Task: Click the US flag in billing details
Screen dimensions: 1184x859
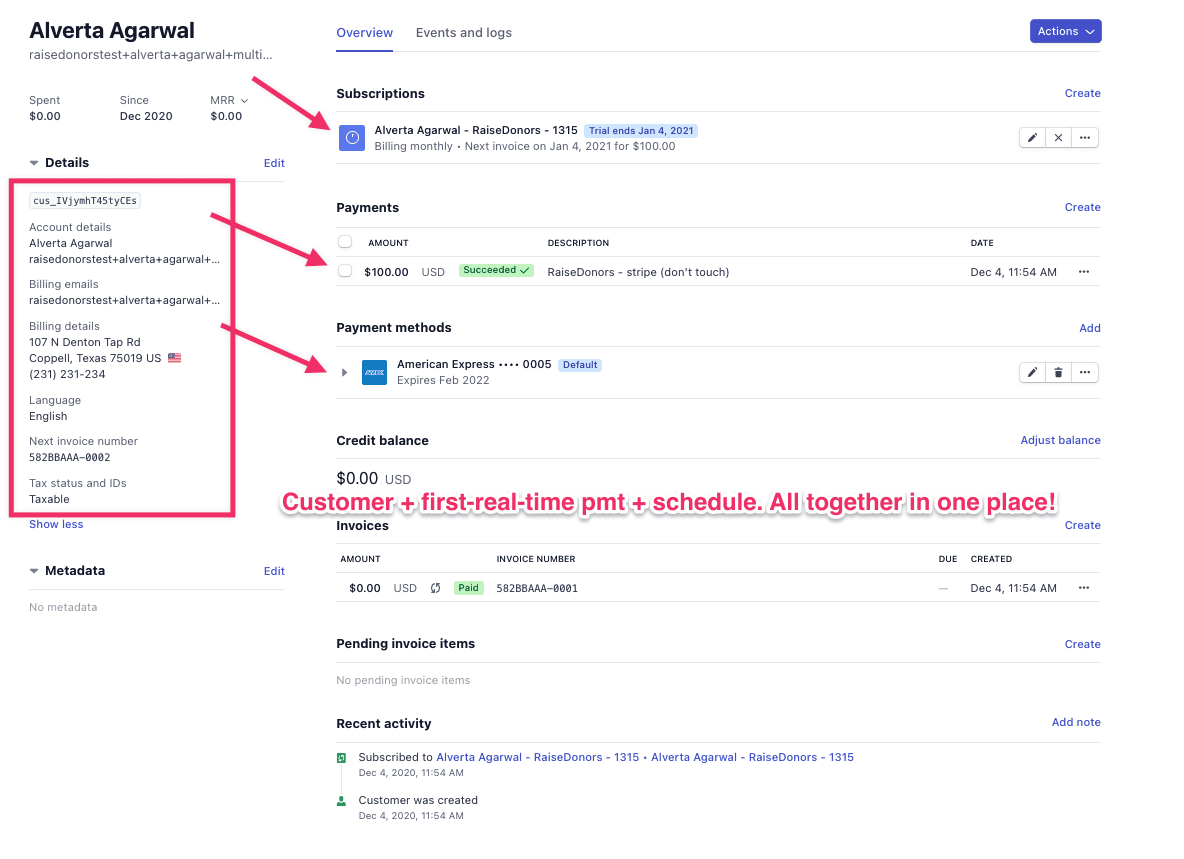Action: (x=174, y=358)
